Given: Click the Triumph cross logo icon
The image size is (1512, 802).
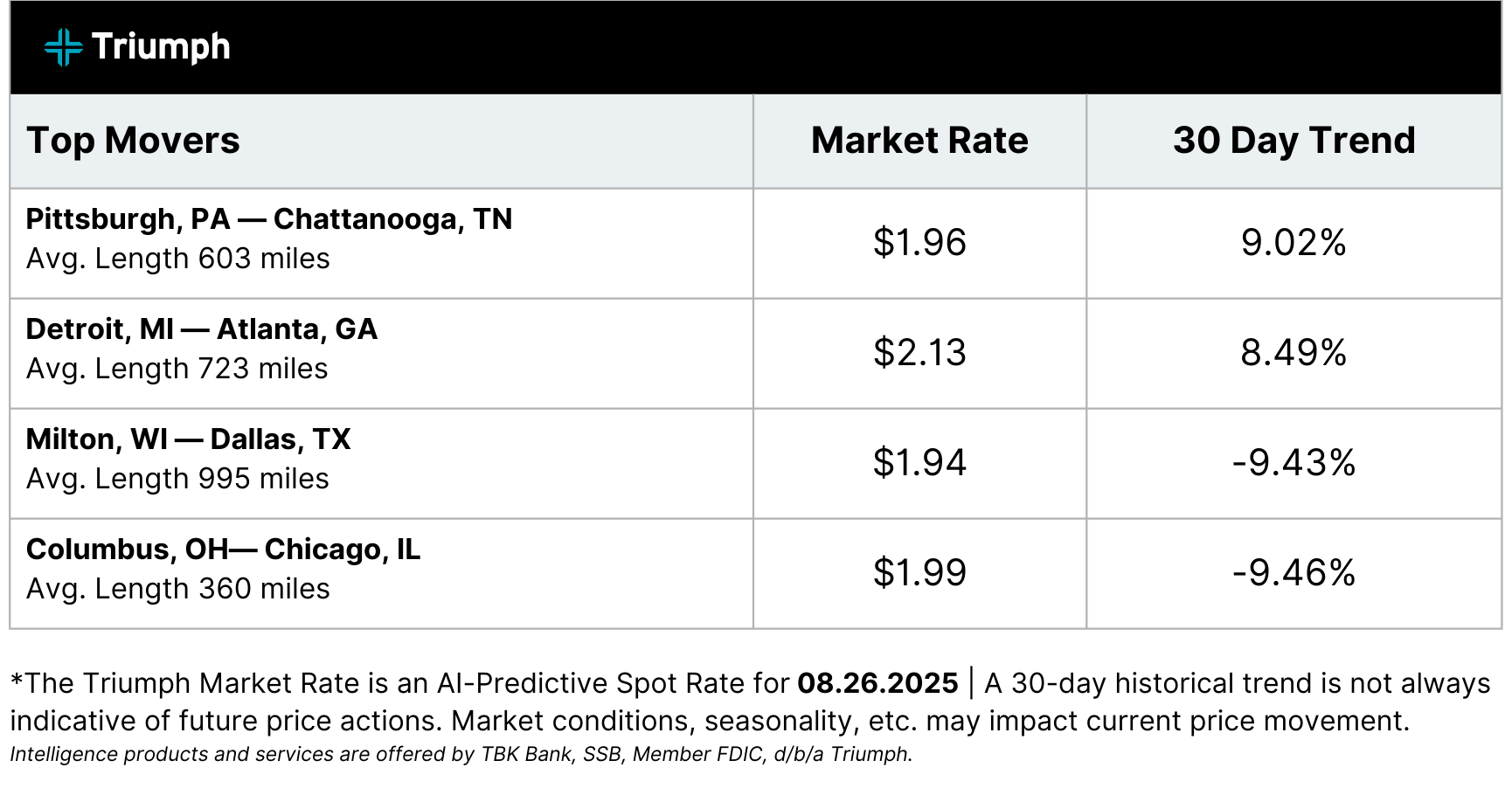Looking at the screenshot, I should (x=63, y=47).
